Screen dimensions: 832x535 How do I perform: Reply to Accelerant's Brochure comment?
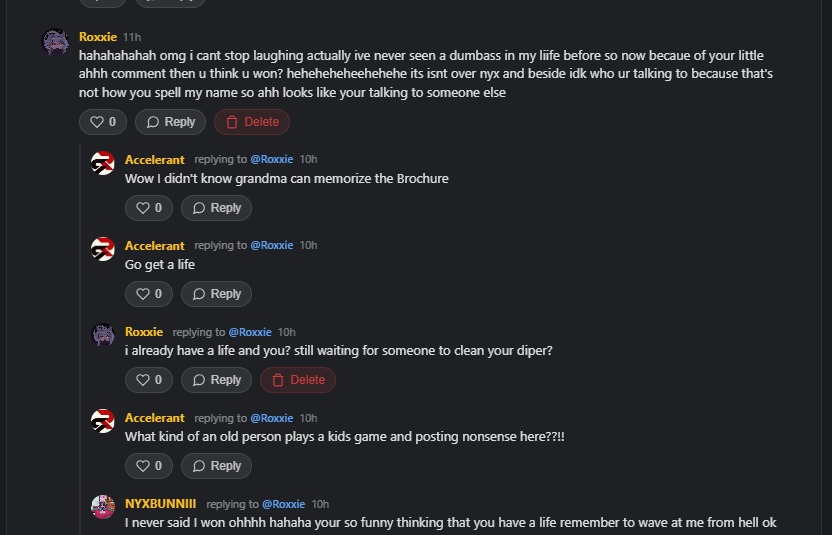(216, 208)
